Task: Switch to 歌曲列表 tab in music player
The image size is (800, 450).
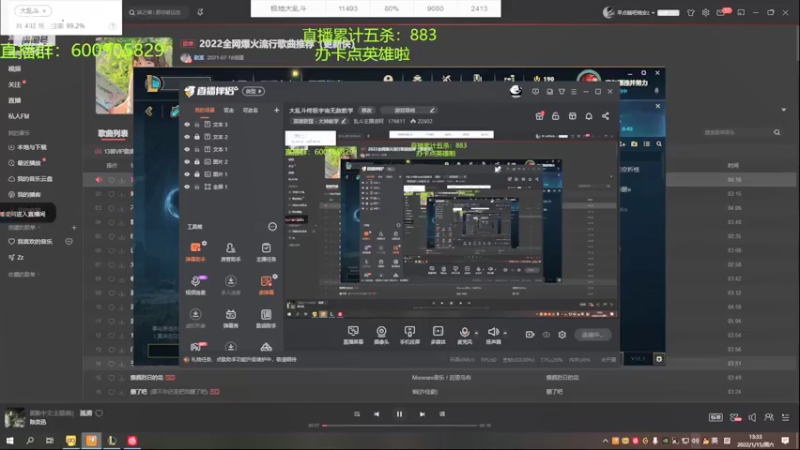Action: coord(113,133)
